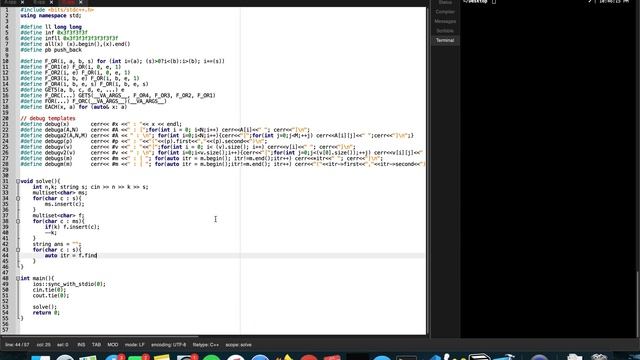The image size is (640, 360).
Task: Click the '#define ll long long' line
Action: (x=51, y=27)
